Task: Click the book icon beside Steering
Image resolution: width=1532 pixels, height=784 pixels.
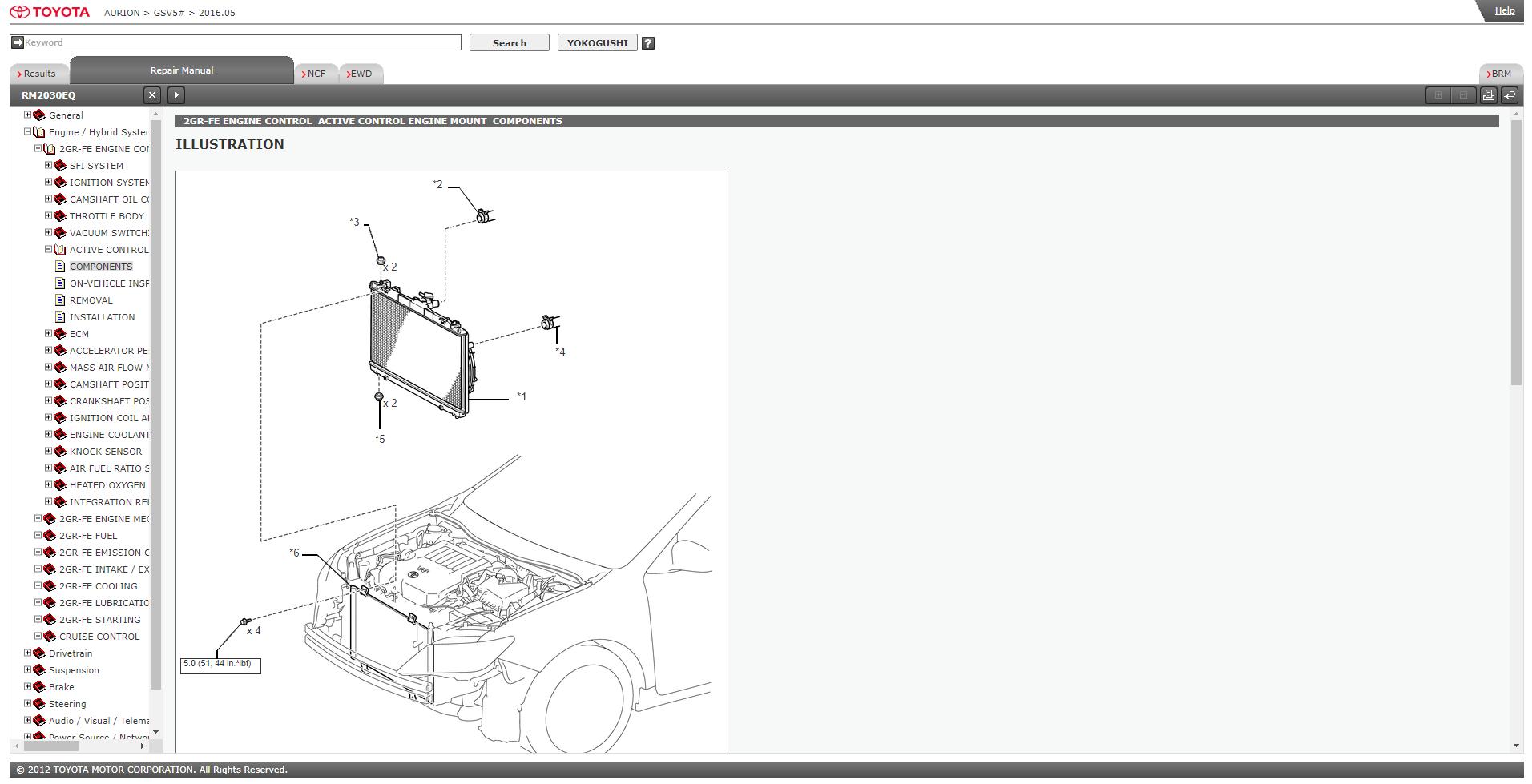Action: (x=38, y=704)
